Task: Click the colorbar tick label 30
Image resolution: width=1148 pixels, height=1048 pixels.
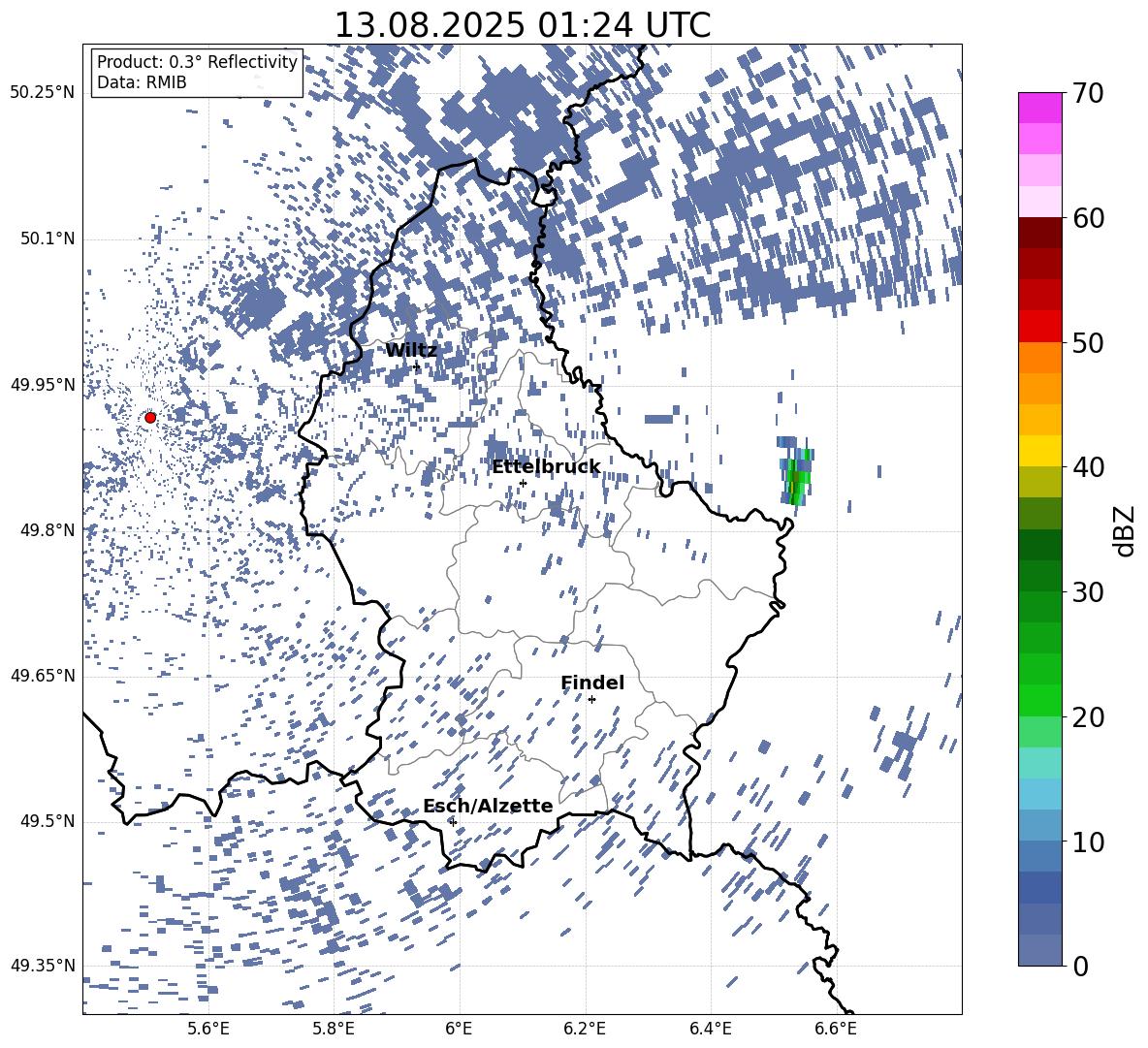Action: (x=1087, y=591)
